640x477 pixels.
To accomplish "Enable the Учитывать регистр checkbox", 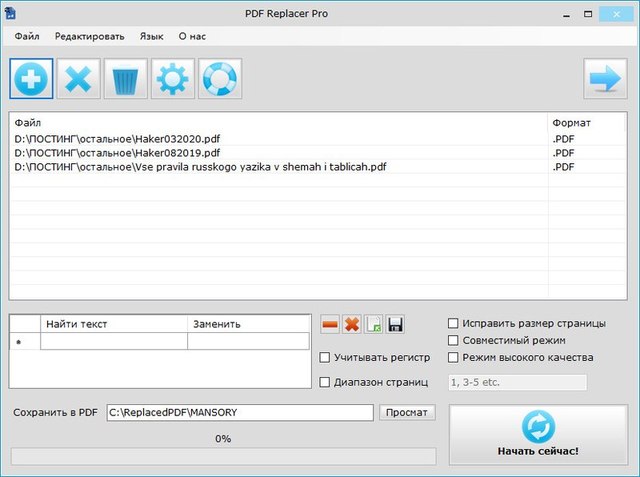I will click(324, 357).
